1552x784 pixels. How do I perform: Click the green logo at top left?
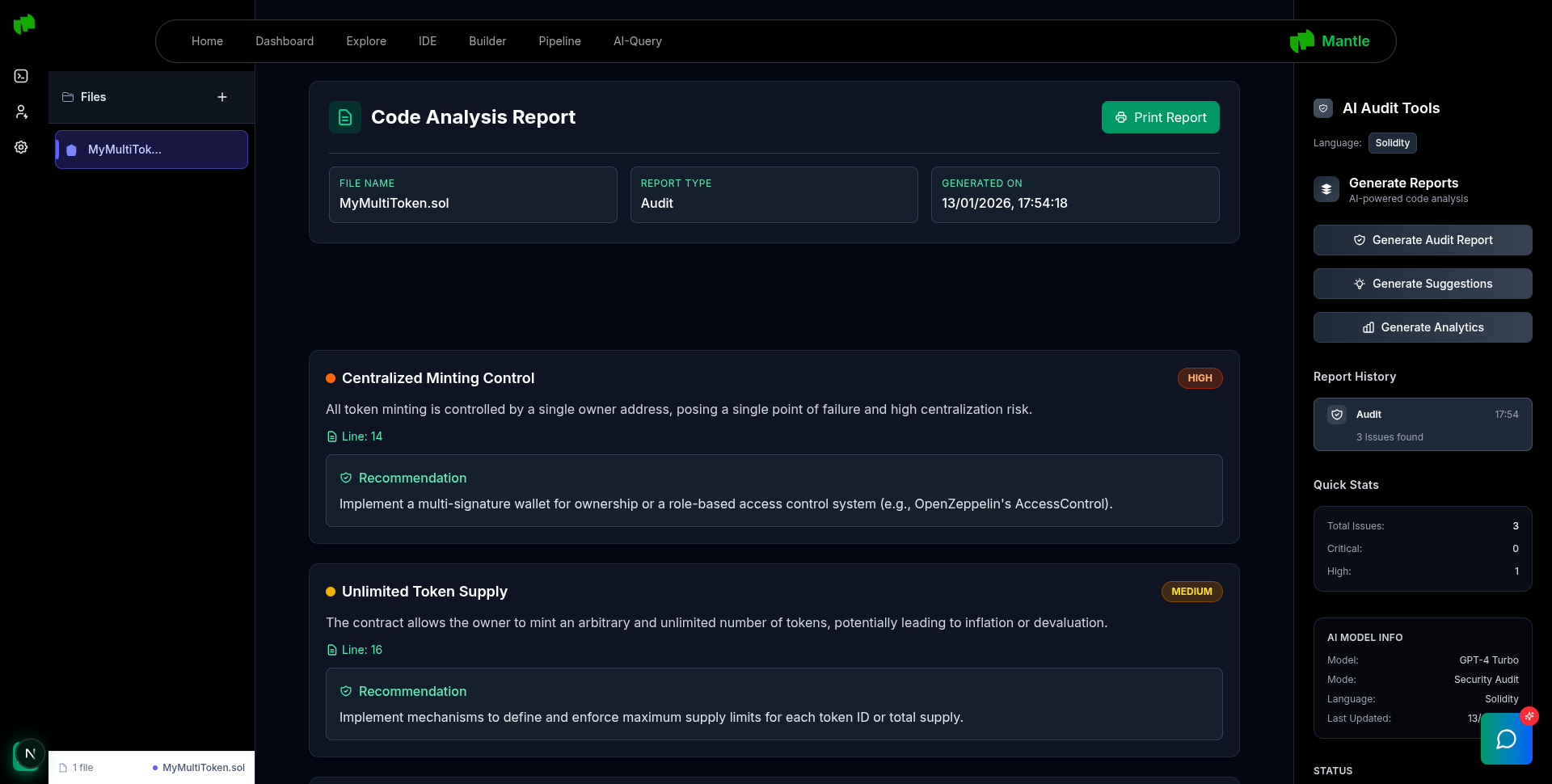click(24, 24)
